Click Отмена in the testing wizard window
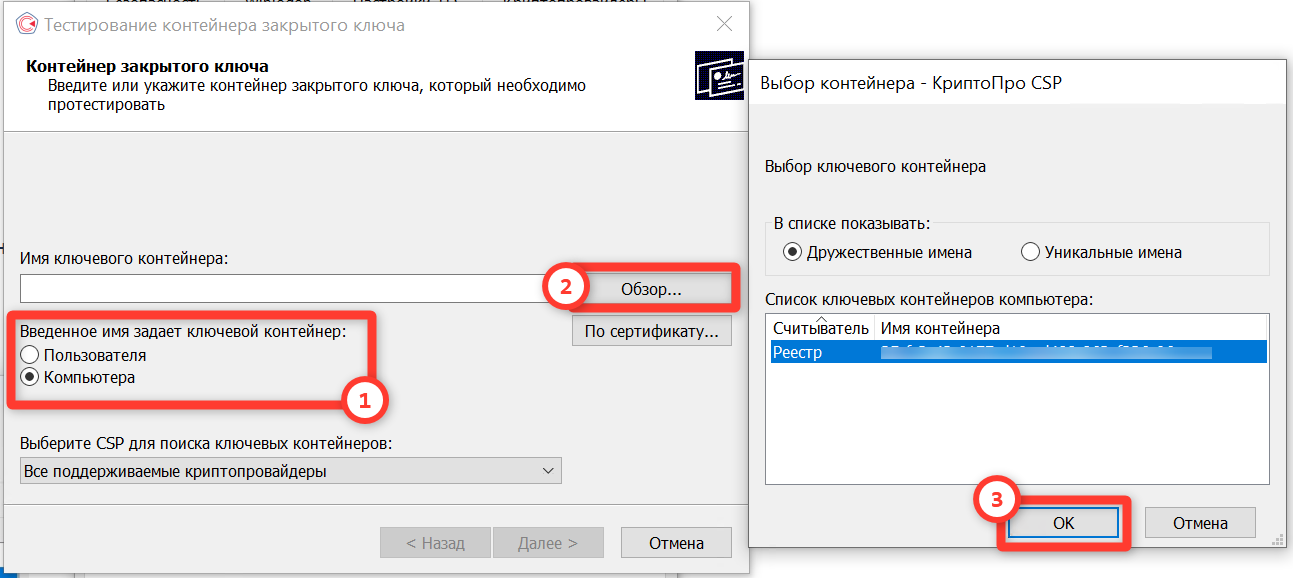1293x578 pixels. click(676, 543)
